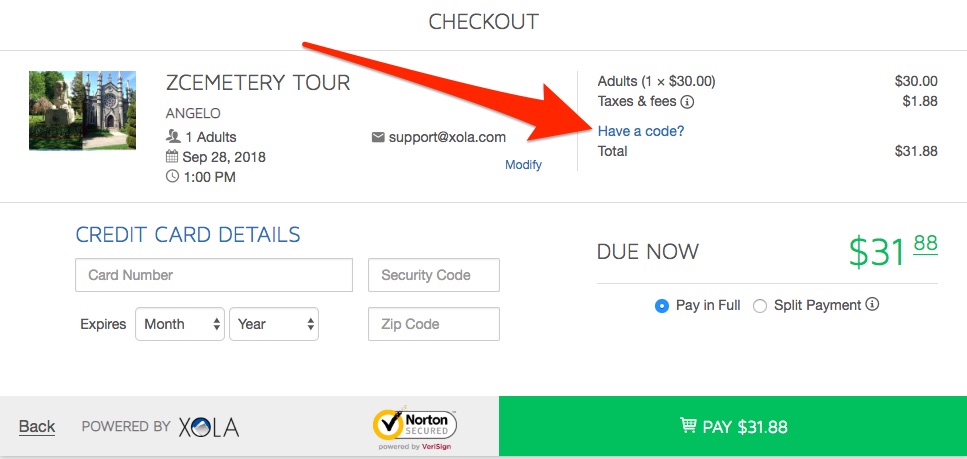Click the Zcemetery Tour thumbnail image
The height and width of the screenshot is (459, 967).
(82, 110)
